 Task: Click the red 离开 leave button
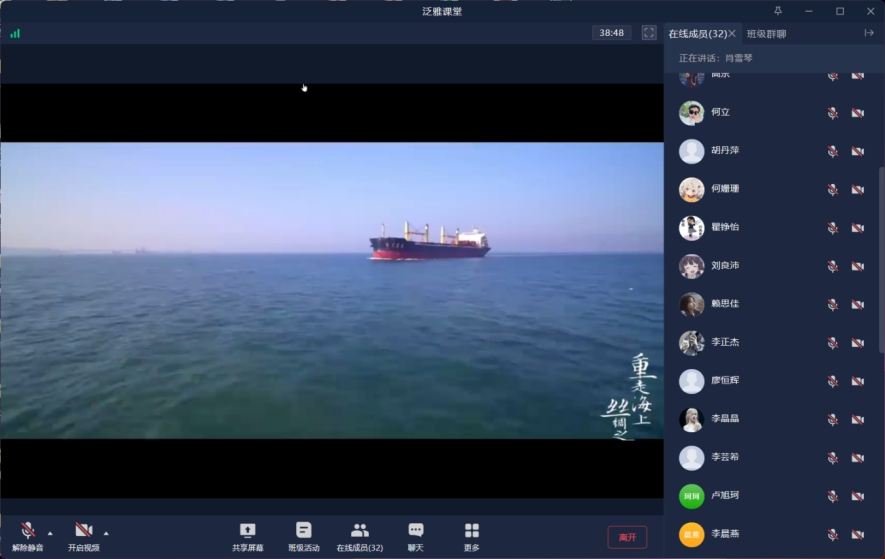point(627,537)
